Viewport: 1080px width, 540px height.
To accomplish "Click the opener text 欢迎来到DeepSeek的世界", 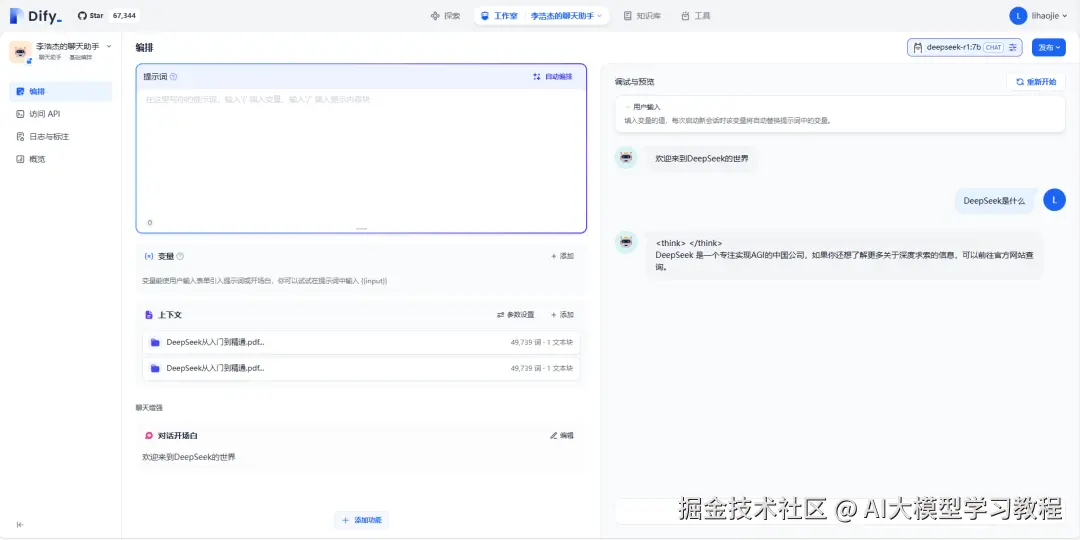I will pos(189,457).
